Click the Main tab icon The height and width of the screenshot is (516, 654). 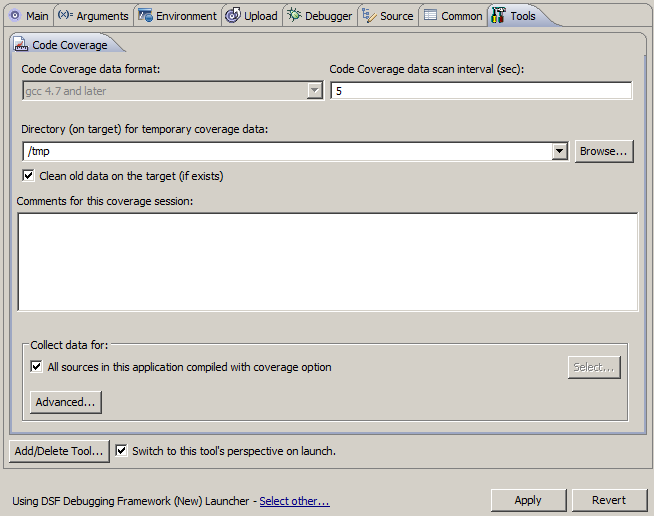14,16
